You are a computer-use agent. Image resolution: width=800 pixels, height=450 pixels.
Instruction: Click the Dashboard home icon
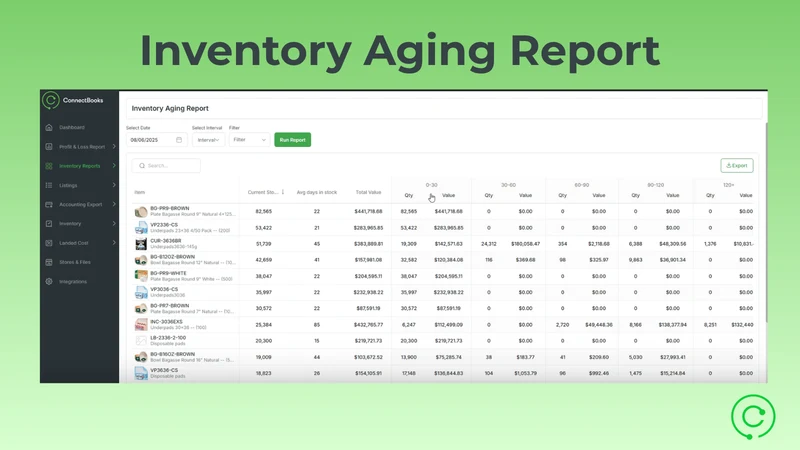point(49,128)
